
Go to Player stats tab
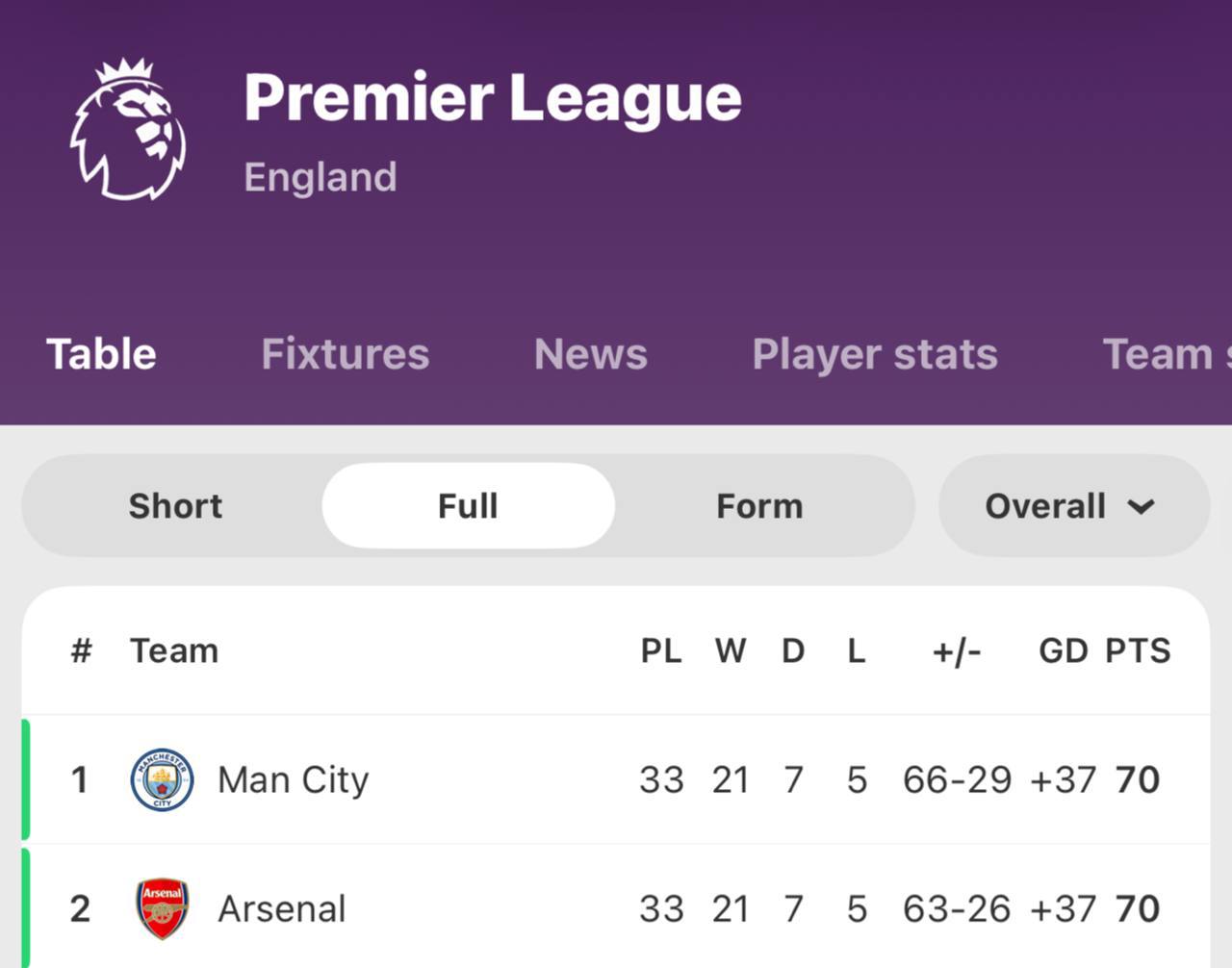874,354
